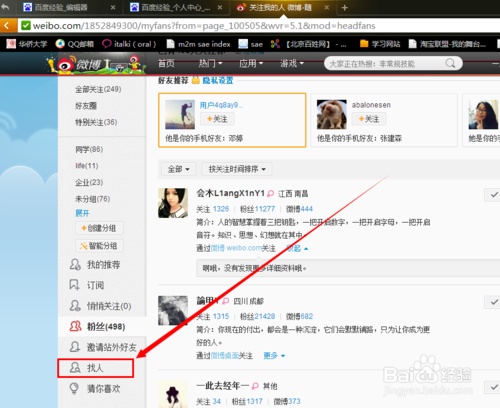Open 同学(86) group
This screenshot has width=500, height=408.
[x=89, y=149]
